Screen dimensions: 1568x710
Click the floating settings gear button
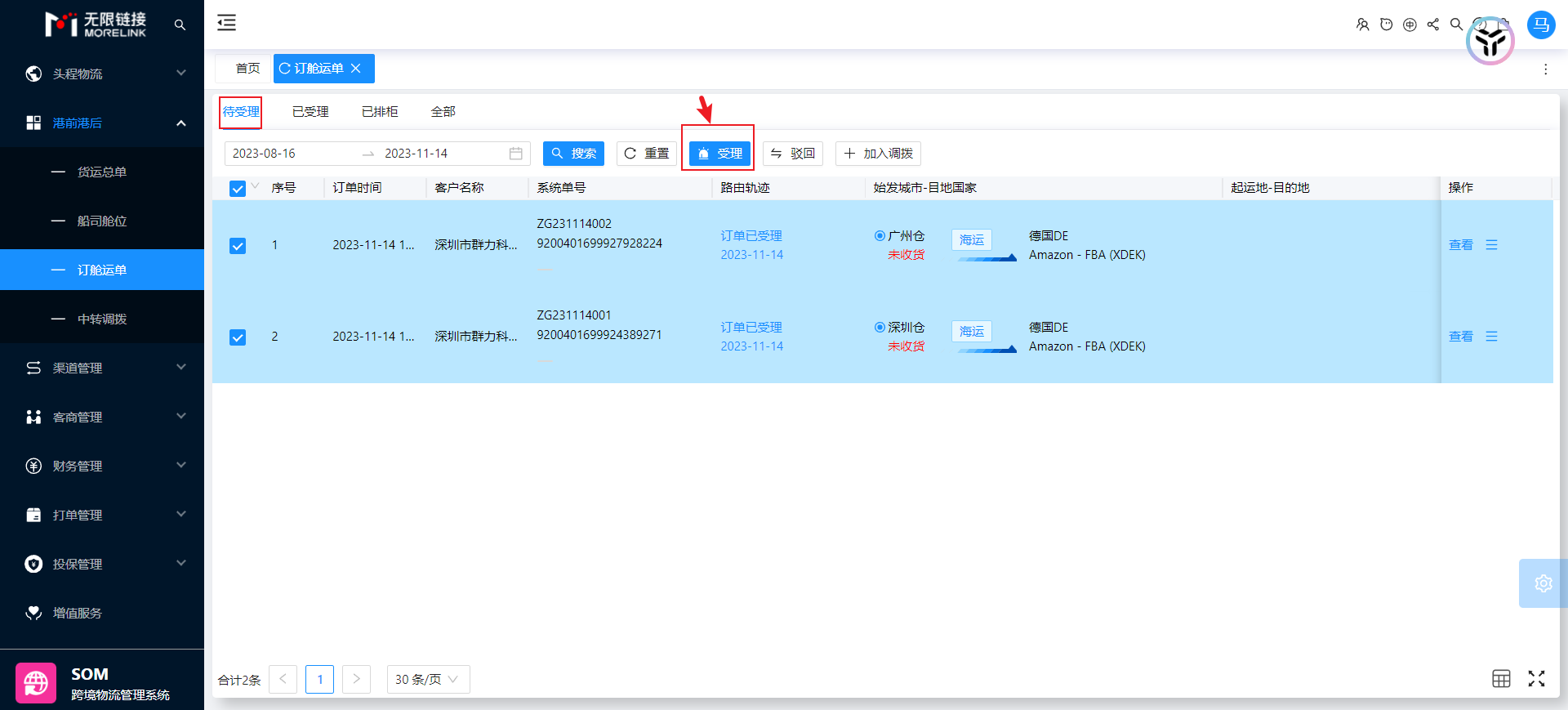1543,583
